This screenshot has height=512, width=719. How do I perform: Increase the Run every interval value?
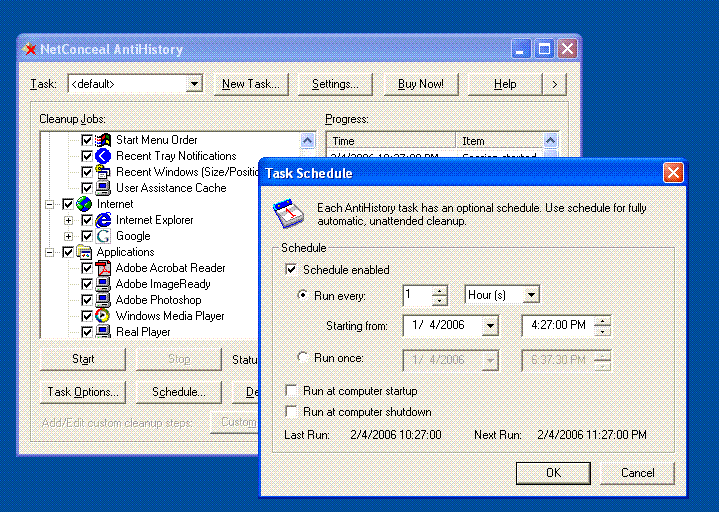tap(439, 291)
